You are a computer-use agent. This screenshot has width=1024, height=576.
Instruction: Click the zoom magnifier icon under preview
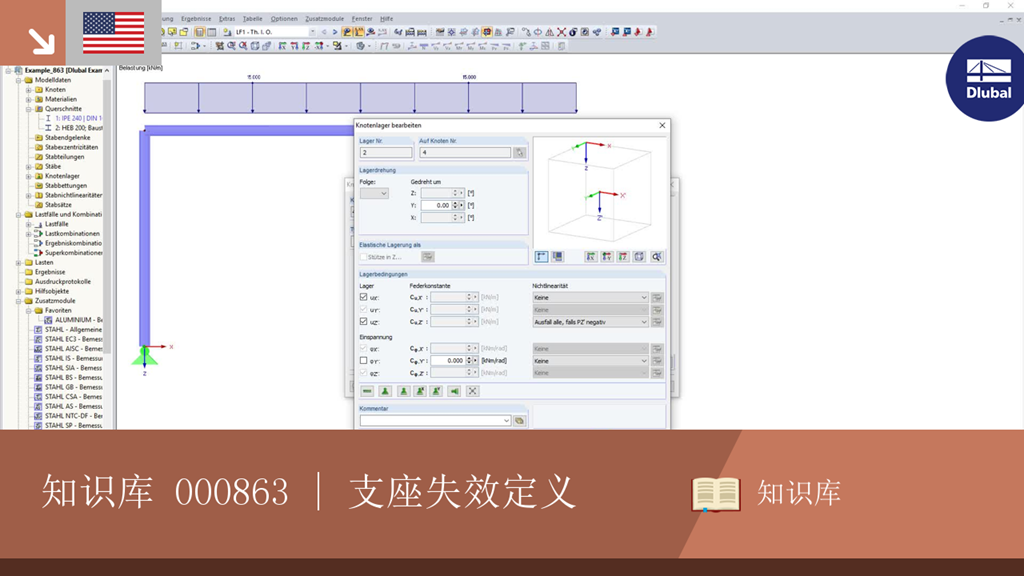(656, 257)
